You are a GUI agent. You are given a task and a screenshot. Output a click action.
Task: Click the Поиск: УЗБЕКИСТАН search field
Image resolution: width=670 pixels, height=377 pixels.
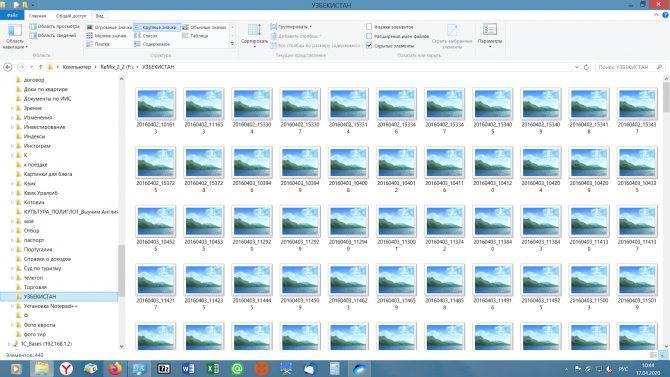point(630,67)
